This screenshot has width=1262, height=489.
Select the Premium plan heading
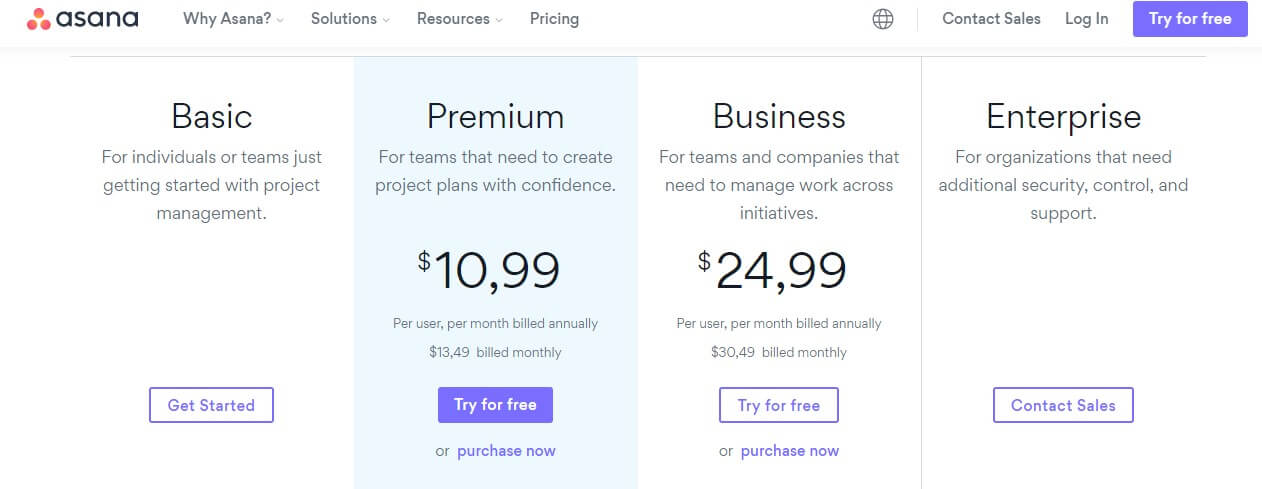pos(495,117)
